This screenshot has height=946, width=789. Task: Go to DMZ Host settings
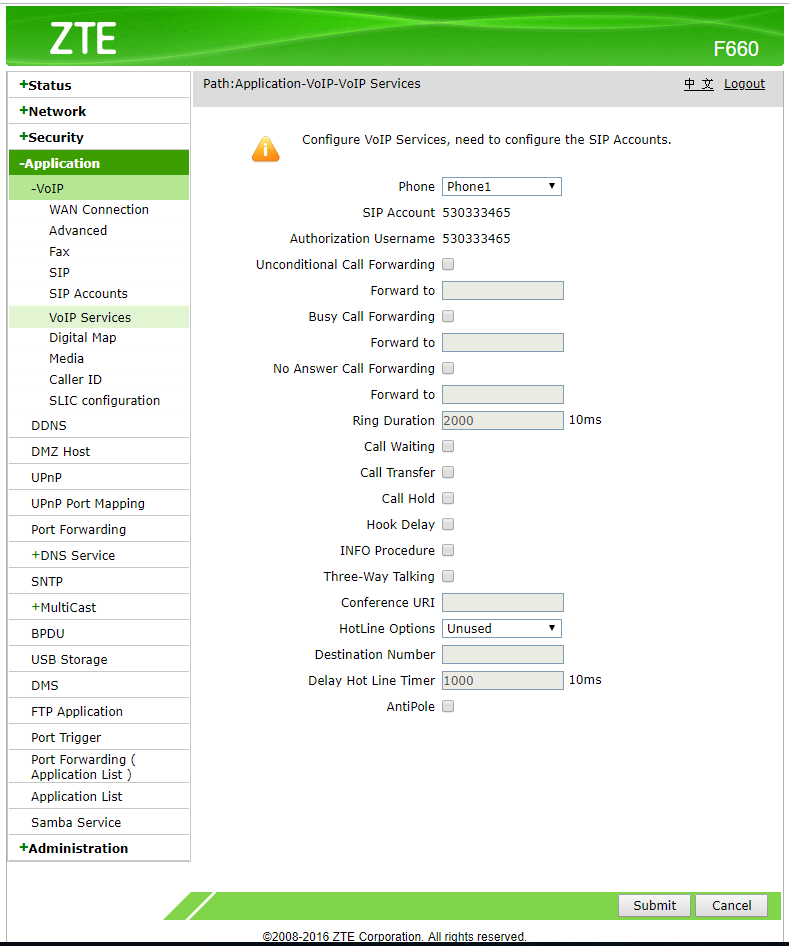tap(60, 451)
